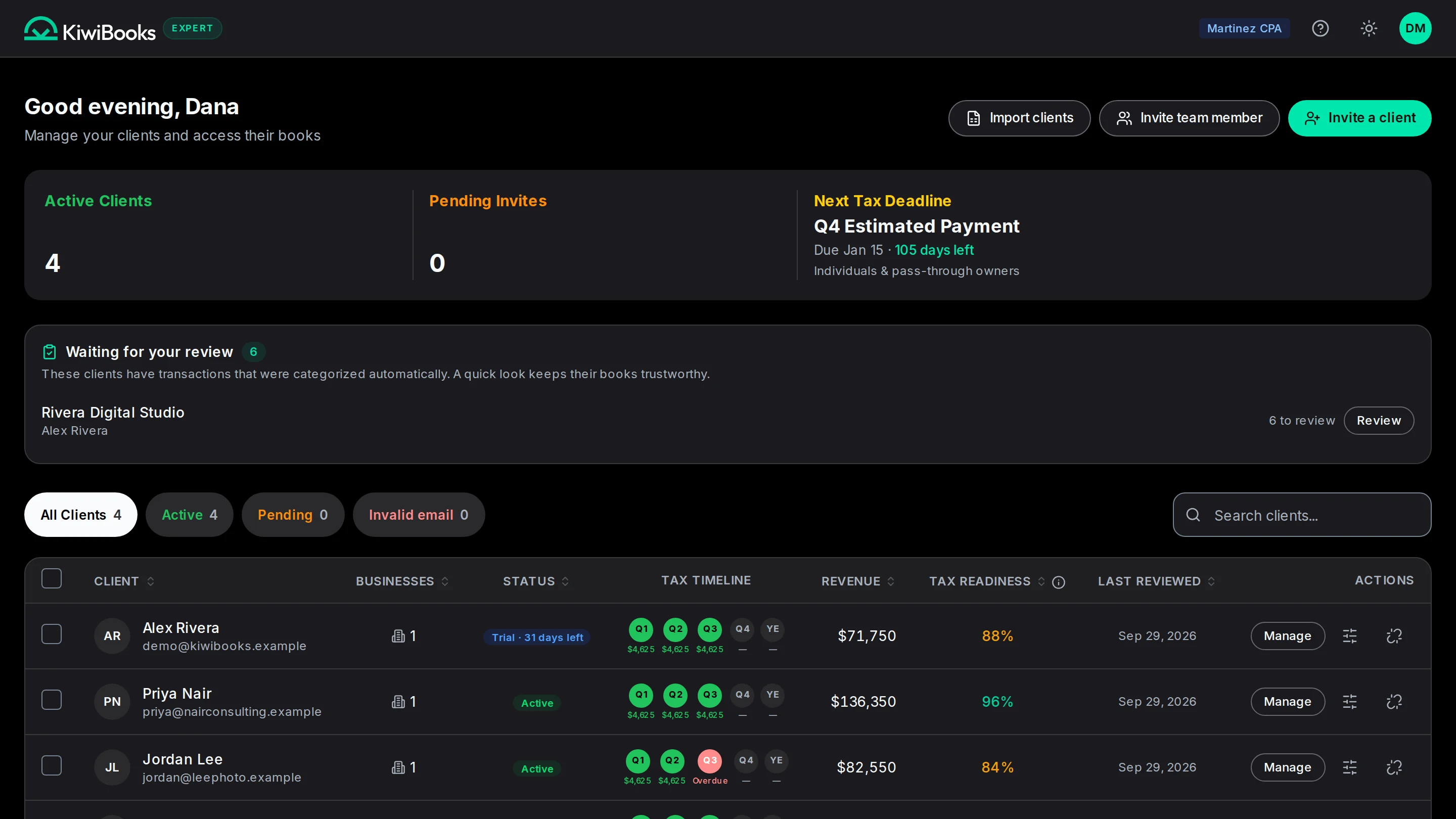1456x819 pixels.
Task: Click Priya Nair's Q4 timeline marker
Action: pyautogui.click(x=743, y=695)
